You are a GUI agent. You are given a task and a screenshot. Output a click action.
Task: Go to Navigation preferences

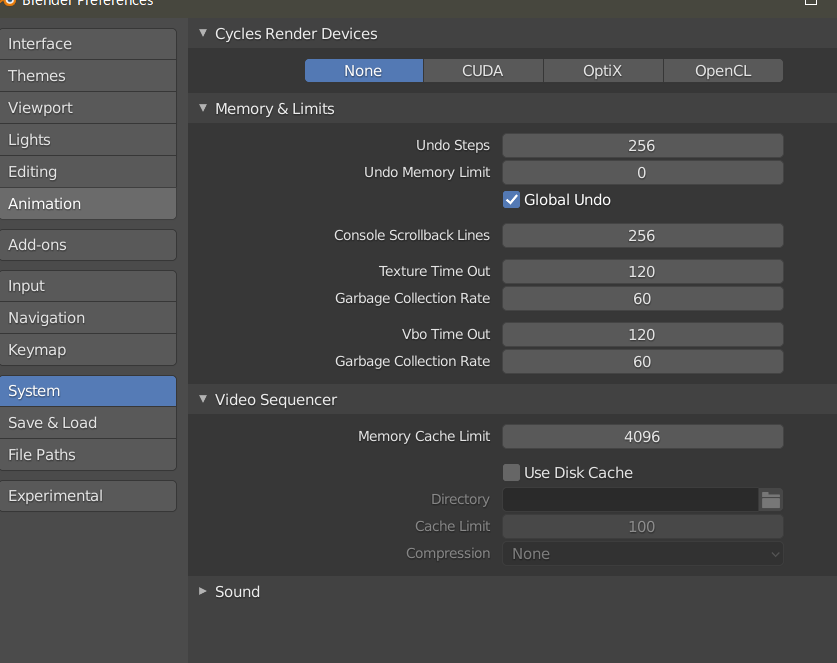pyautogui.click(x=88, y=318)
